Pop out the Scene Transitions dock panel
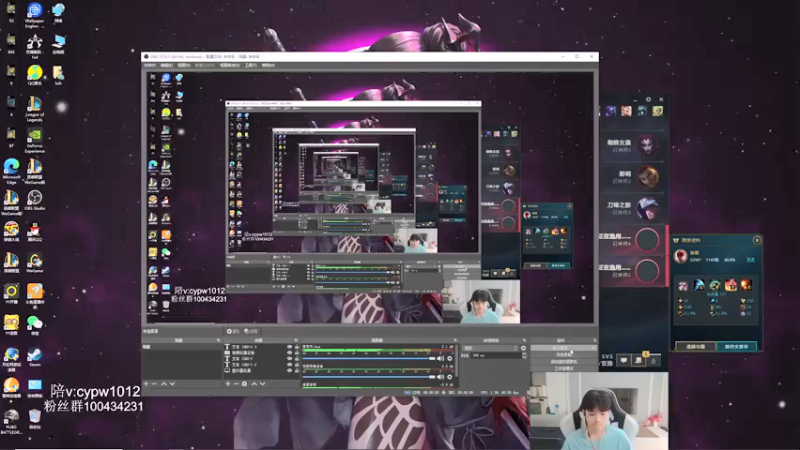Screen dimensions: 800x450 524,340
